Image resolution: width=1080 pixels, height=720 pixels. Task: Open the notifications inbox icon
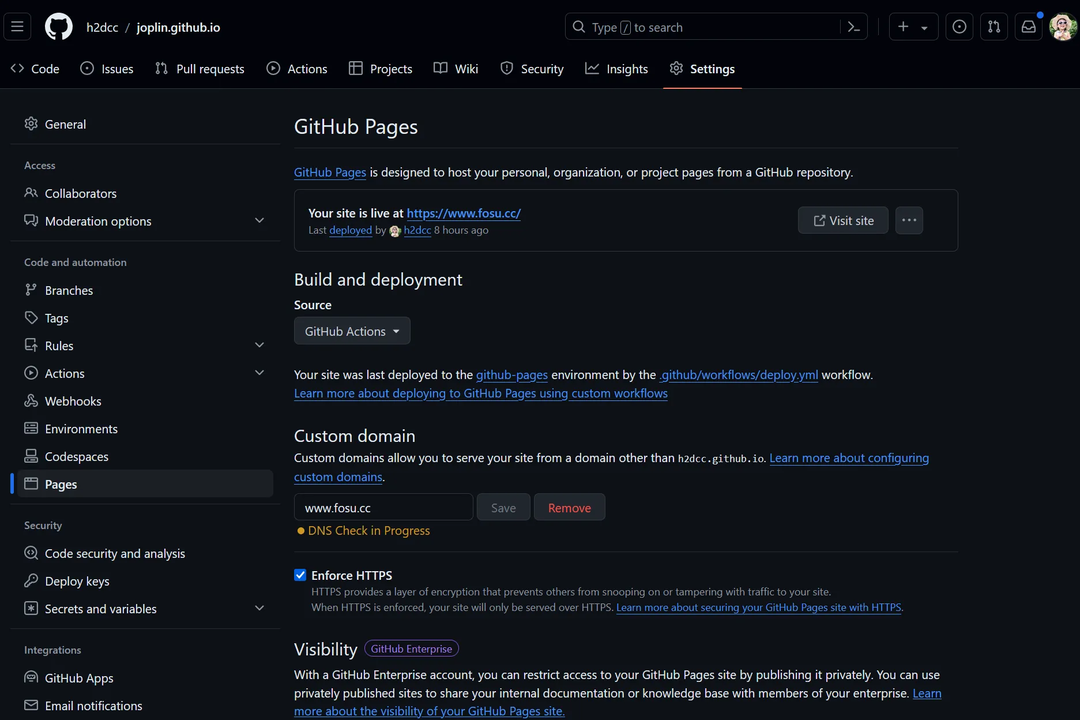point(1028,27)
